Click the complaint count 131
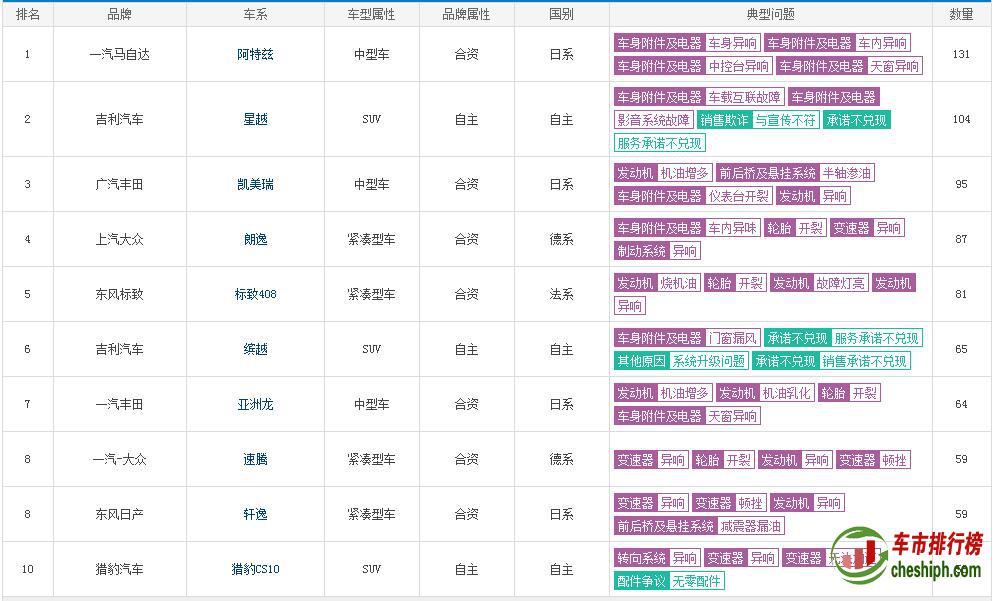The image size is (995, 601). (961, 55)
